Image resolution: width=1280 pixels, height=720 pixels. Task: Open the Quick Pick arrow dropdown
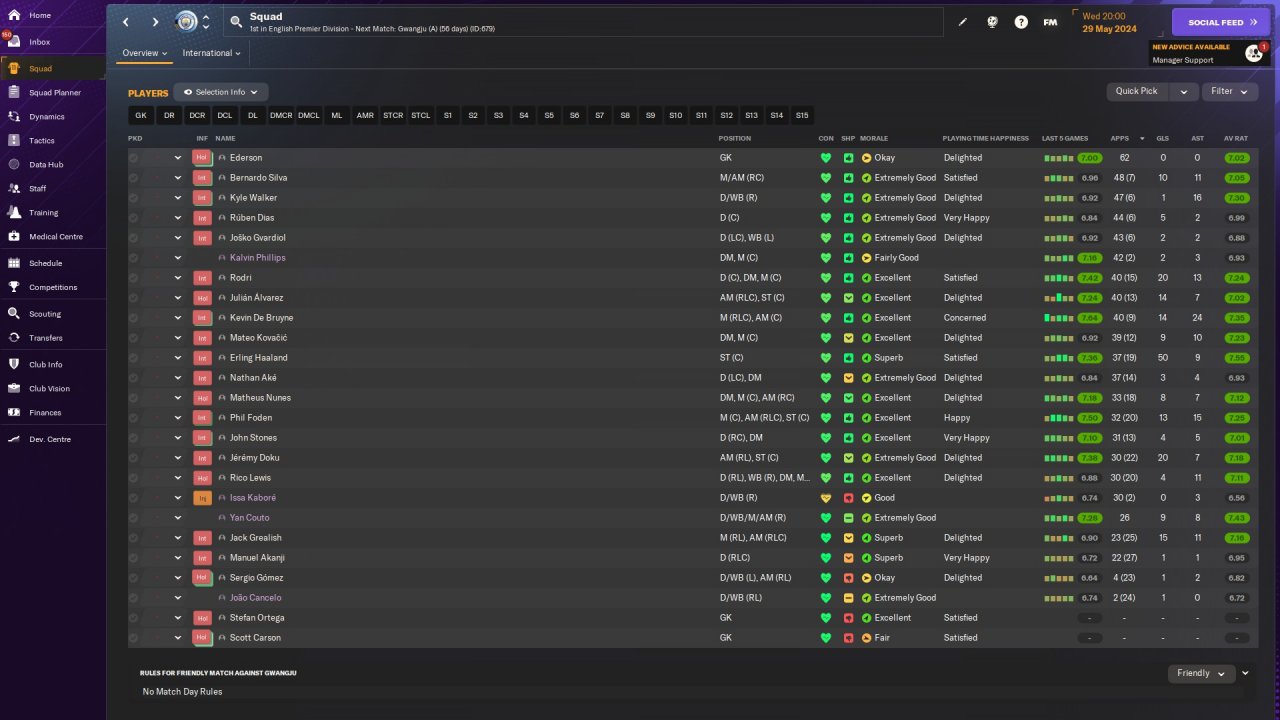[1184, 91]
